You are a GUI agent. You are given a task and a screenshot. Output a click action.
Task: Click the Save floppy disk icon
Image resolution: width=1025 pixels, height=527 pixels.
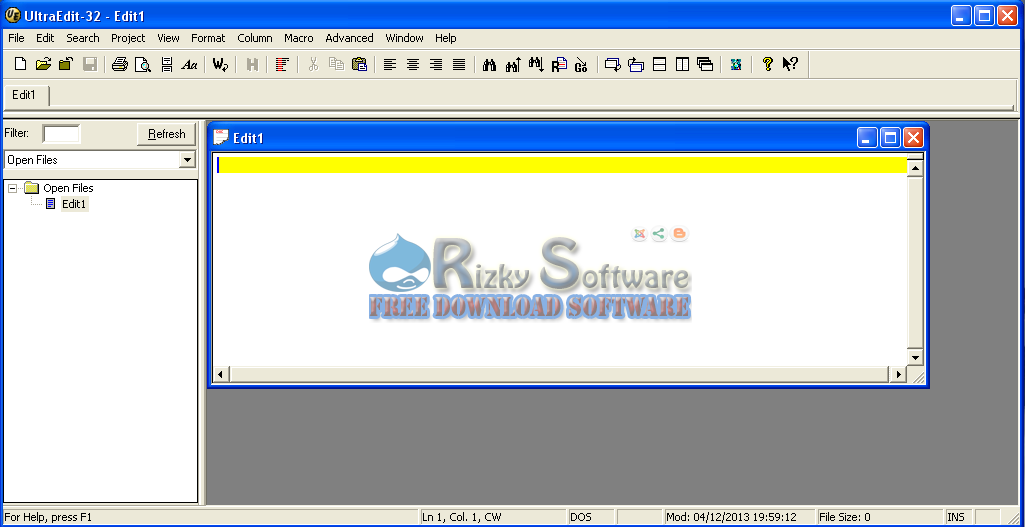90,64
